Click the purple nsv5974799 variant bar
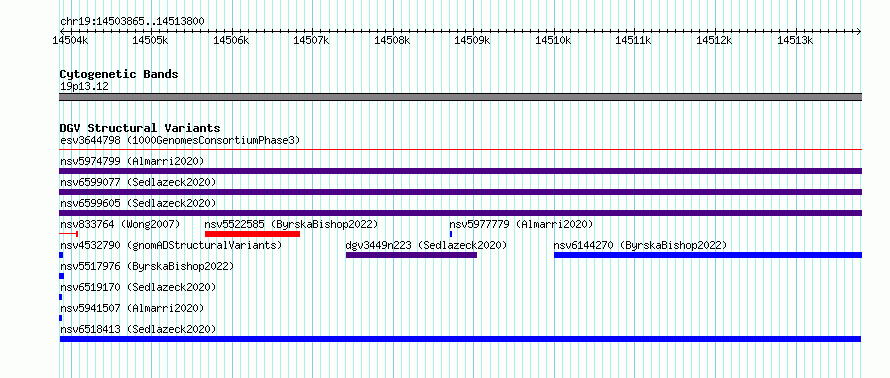The width and height of the screenshot is (890, 378). tap(460, 171)
